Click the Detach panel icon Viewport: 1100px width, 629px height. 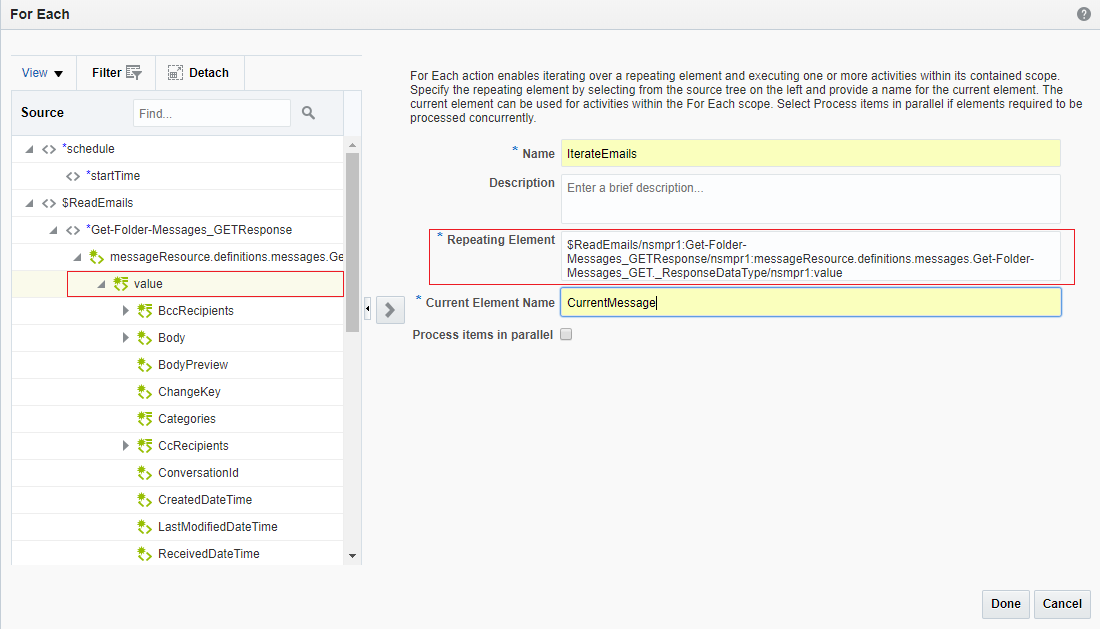coord(175,73)
